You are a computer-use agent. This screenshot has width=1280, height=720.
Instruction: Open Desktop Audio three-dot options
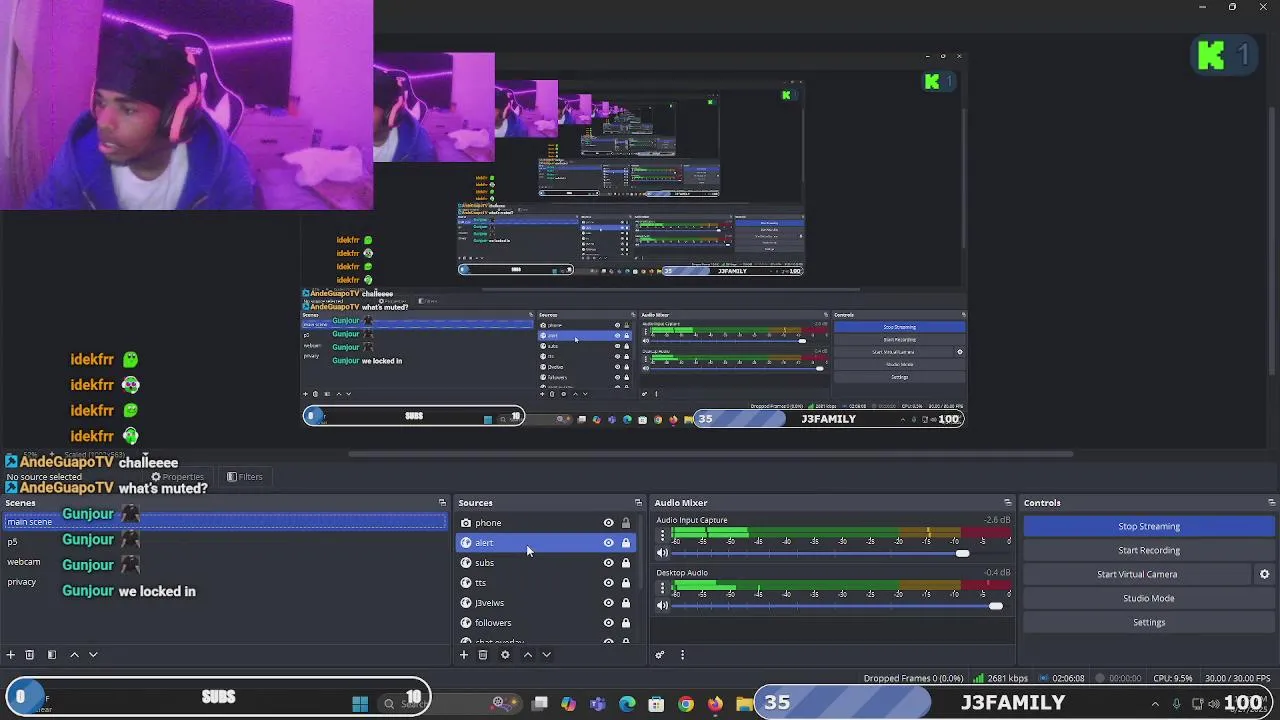pyautogui.click(x=662, y=588)
